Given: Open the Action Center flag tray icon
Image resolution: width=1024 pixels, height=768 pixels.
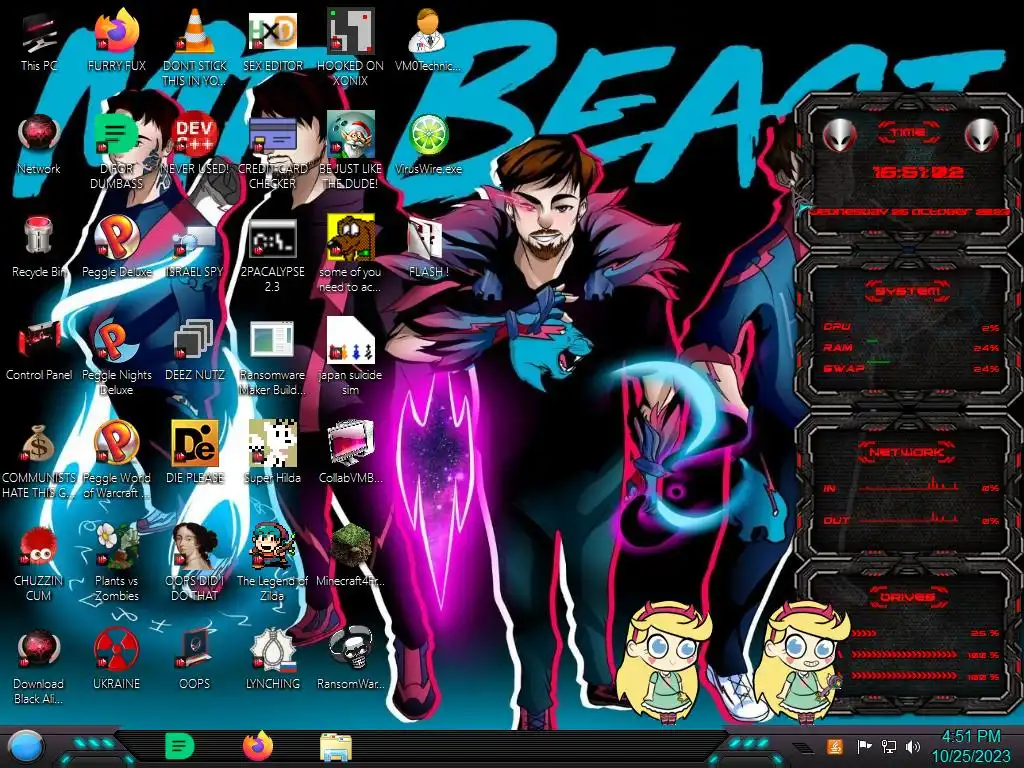Looking at the screenshot, I should pyautogui.click(x=865, y=746).
